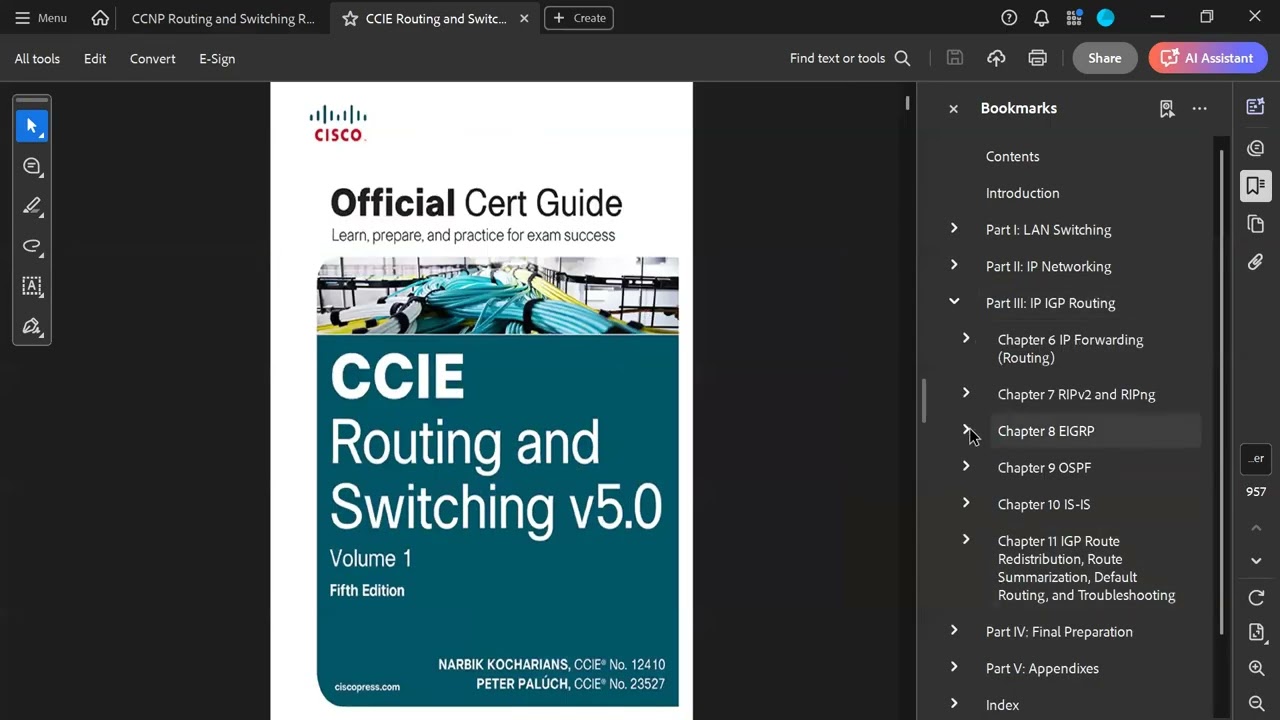Image resolution: width=1280 pixels, height=720 pixels.
Task: Star the CCIE document tab
Action: 349,18
